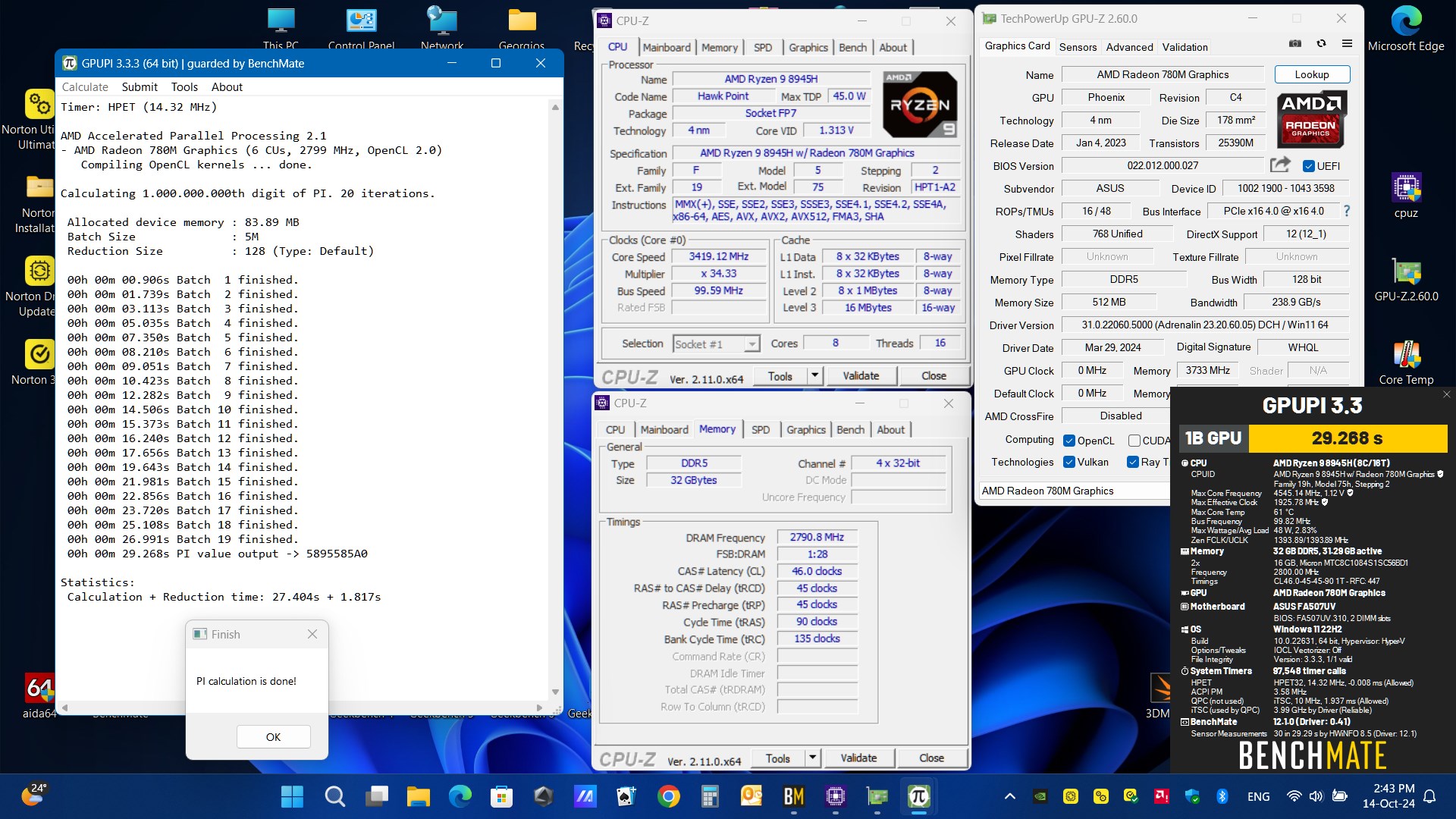Image resolution: width=1456 pixels, height=819 pixels.
Task: Click Validate in the upper CPU-Z window
Action: pyautogui.click(x=861, y=375)
